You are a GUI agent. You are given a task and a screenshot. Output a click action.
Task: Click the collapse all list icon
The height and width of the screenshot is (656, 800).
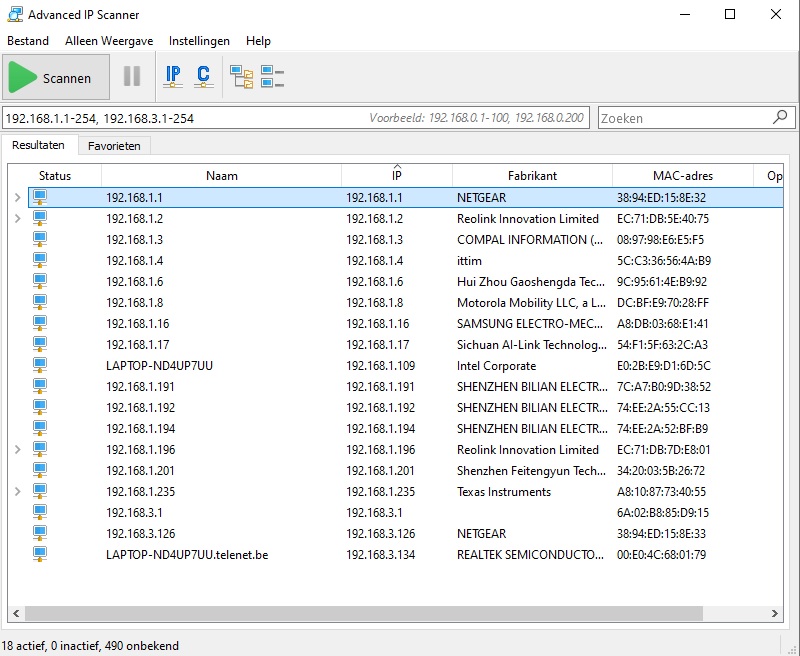(272, 77)
